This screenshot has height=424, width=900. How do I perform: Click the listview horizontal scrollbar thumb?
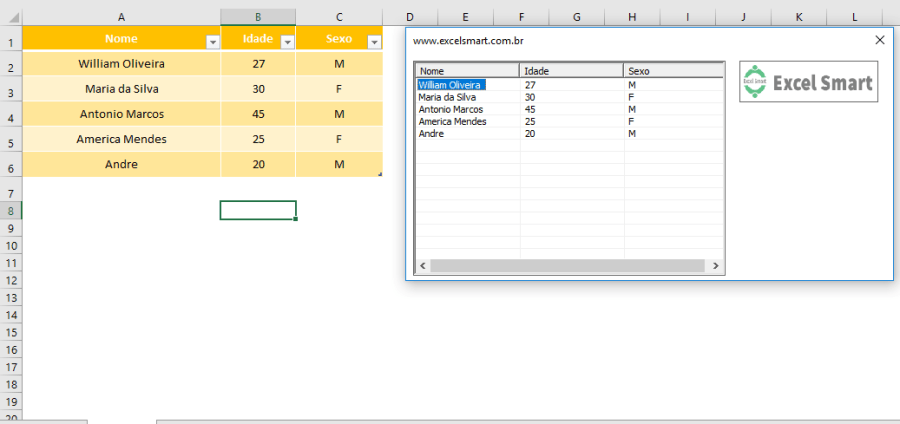point(567,266)
